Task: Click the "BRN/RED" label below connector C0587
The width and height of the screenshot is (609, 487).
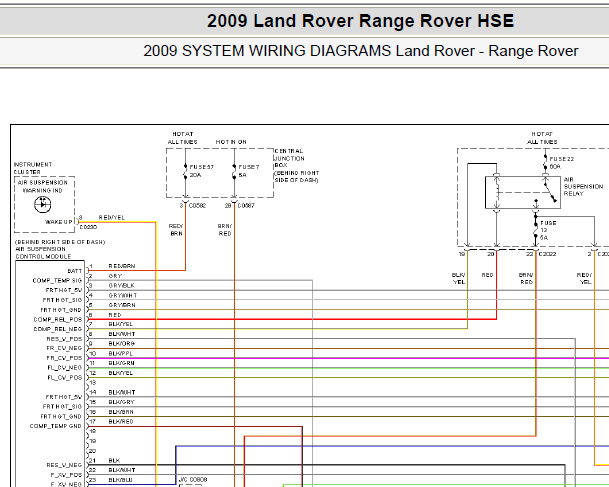Action: [x=225, y=230]
